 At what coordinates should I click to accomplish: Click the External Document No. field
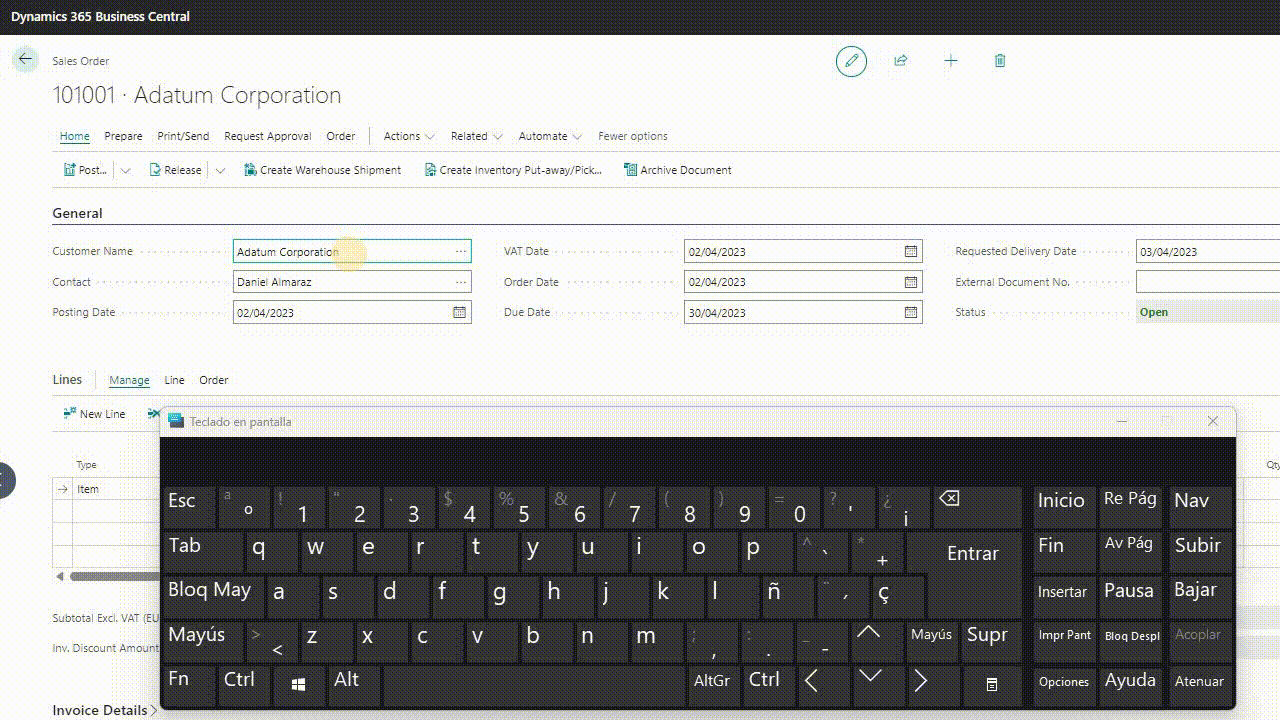coord(1206,283)
